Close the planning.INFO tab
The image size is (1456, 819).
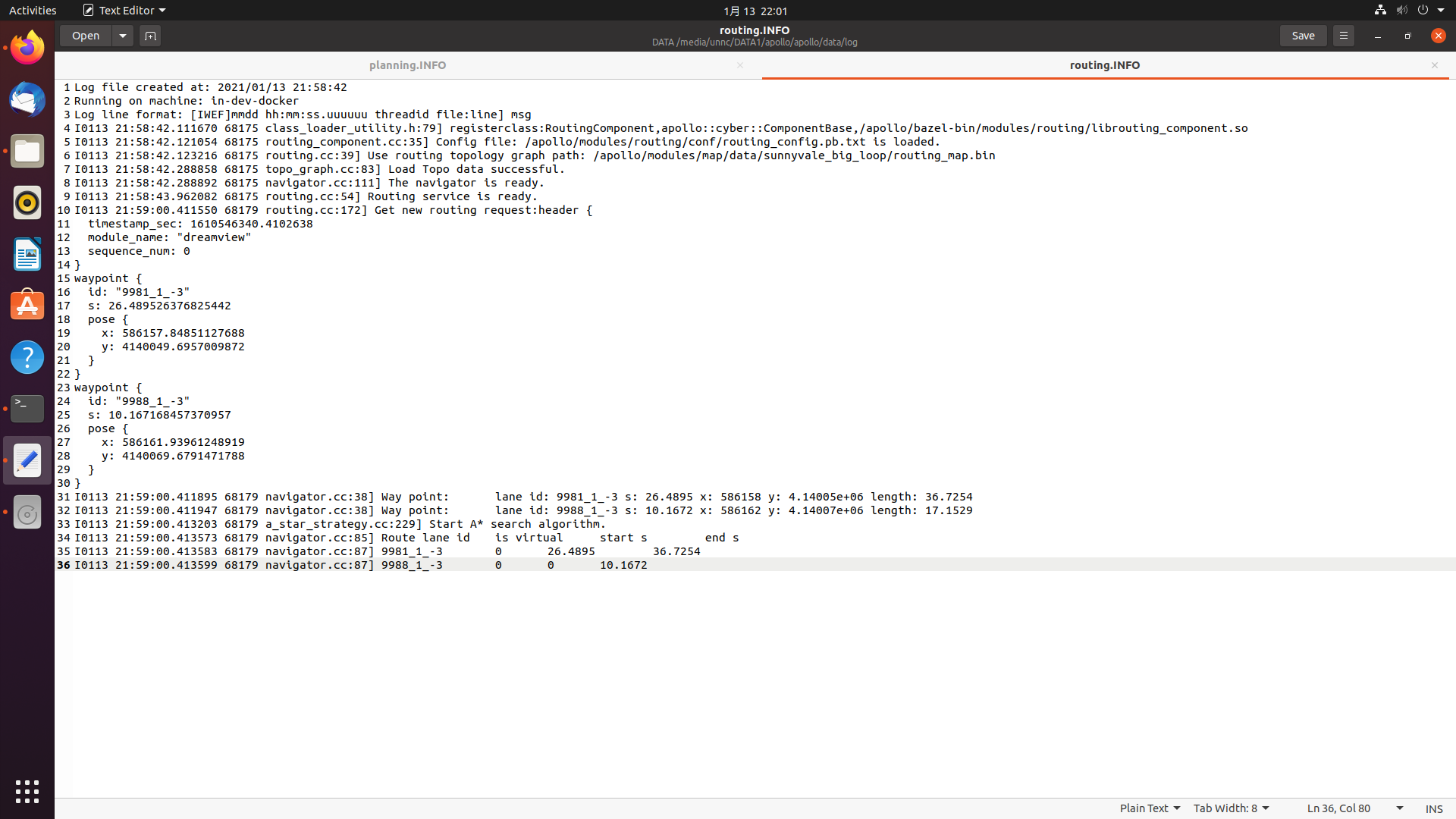point(740,65)
